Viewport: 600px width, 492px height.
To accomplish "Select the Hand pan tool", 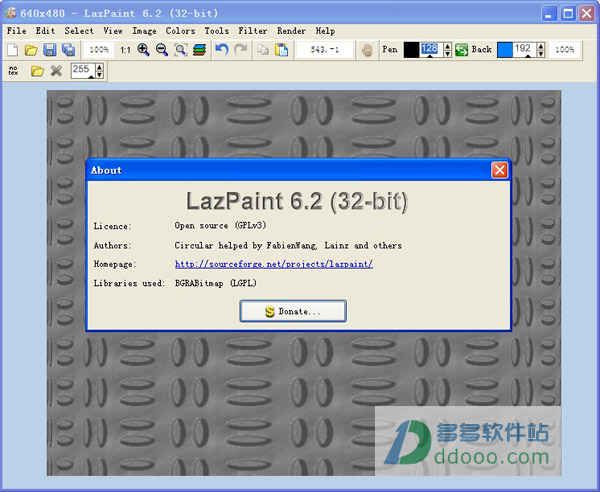I will coord(367,50).
